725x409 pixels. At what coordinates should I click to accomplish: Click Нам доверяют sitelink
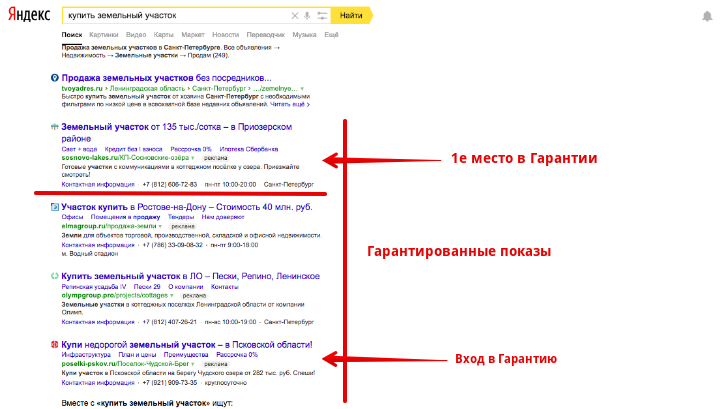click(223, 217)
